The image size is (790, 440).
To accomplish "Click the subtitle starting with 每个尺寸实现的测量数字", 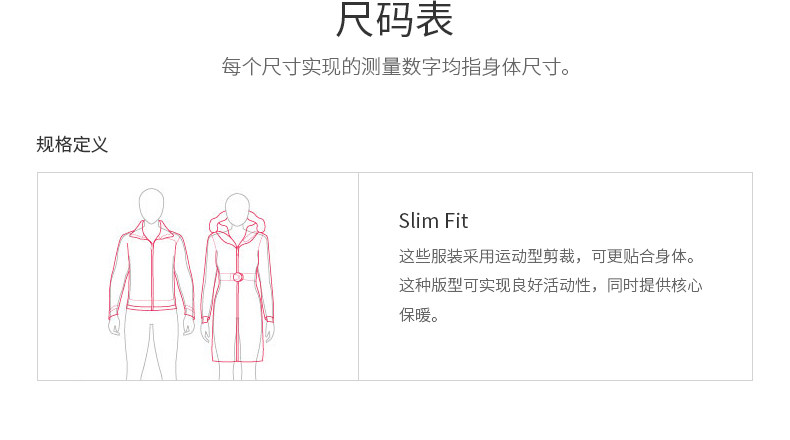I will click(396, 67).
